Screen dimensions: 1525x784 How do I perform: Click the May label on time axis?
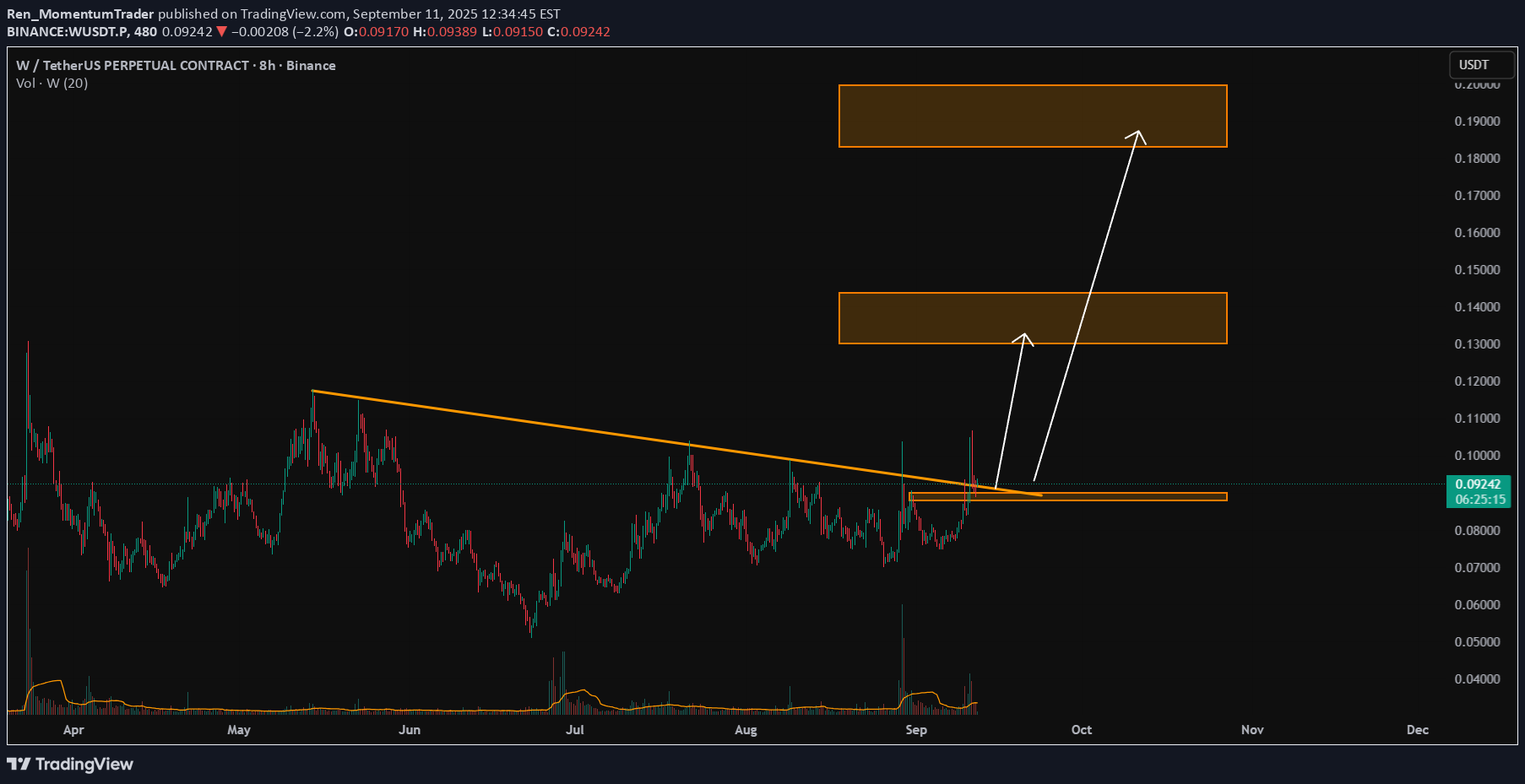pyautogui.click(x=239, y=730)
